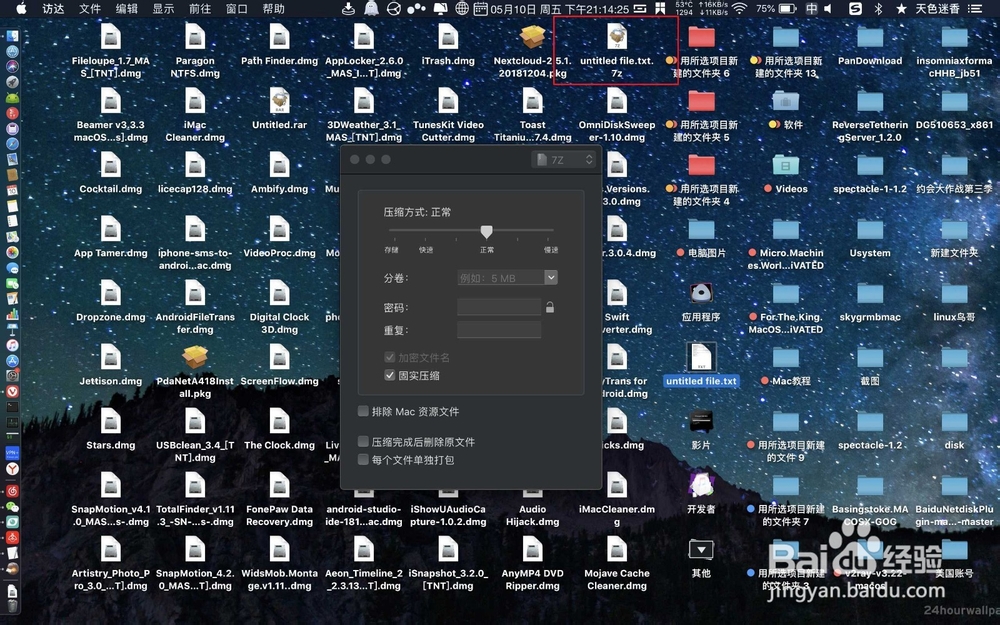This screenshot has height=625, width=1000.
Task: Click the volume speaker icon in menu bar
Action: (828, 8)
